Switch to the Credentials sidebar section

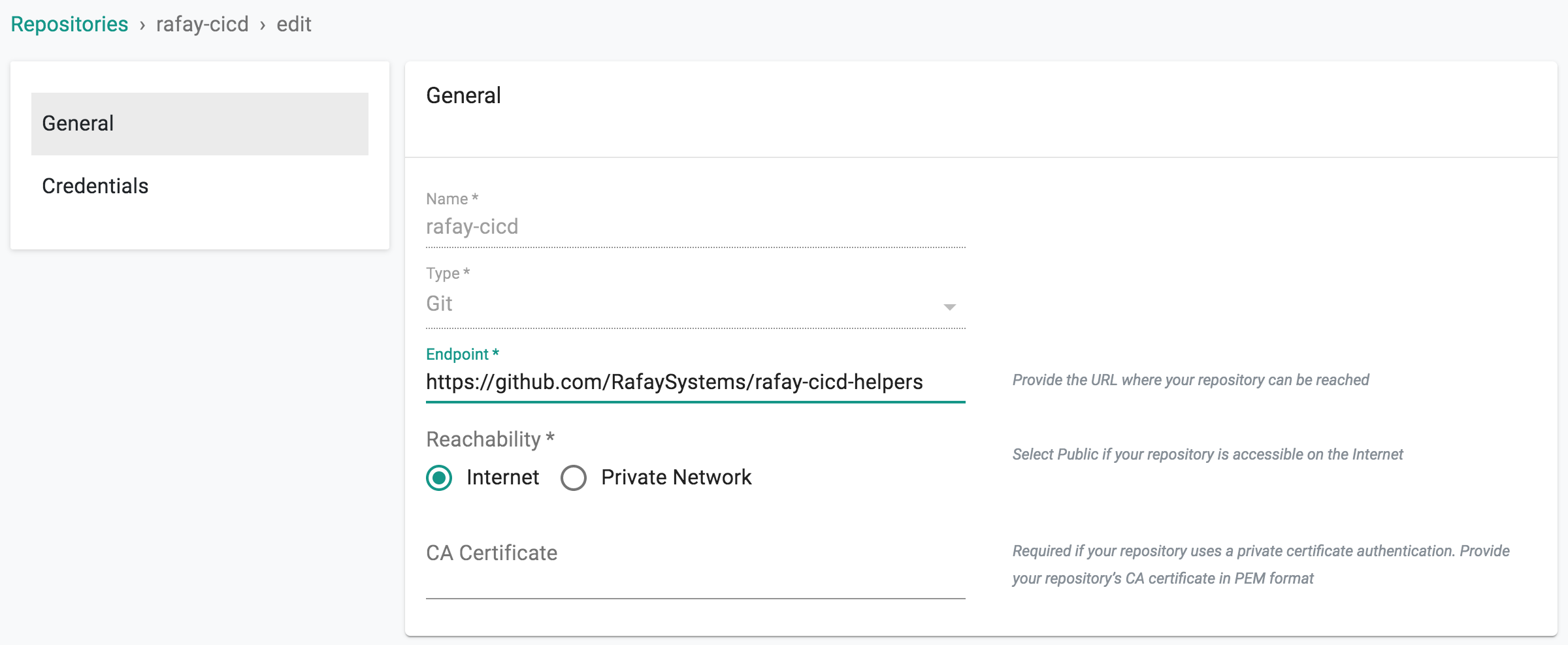point(95,186)
